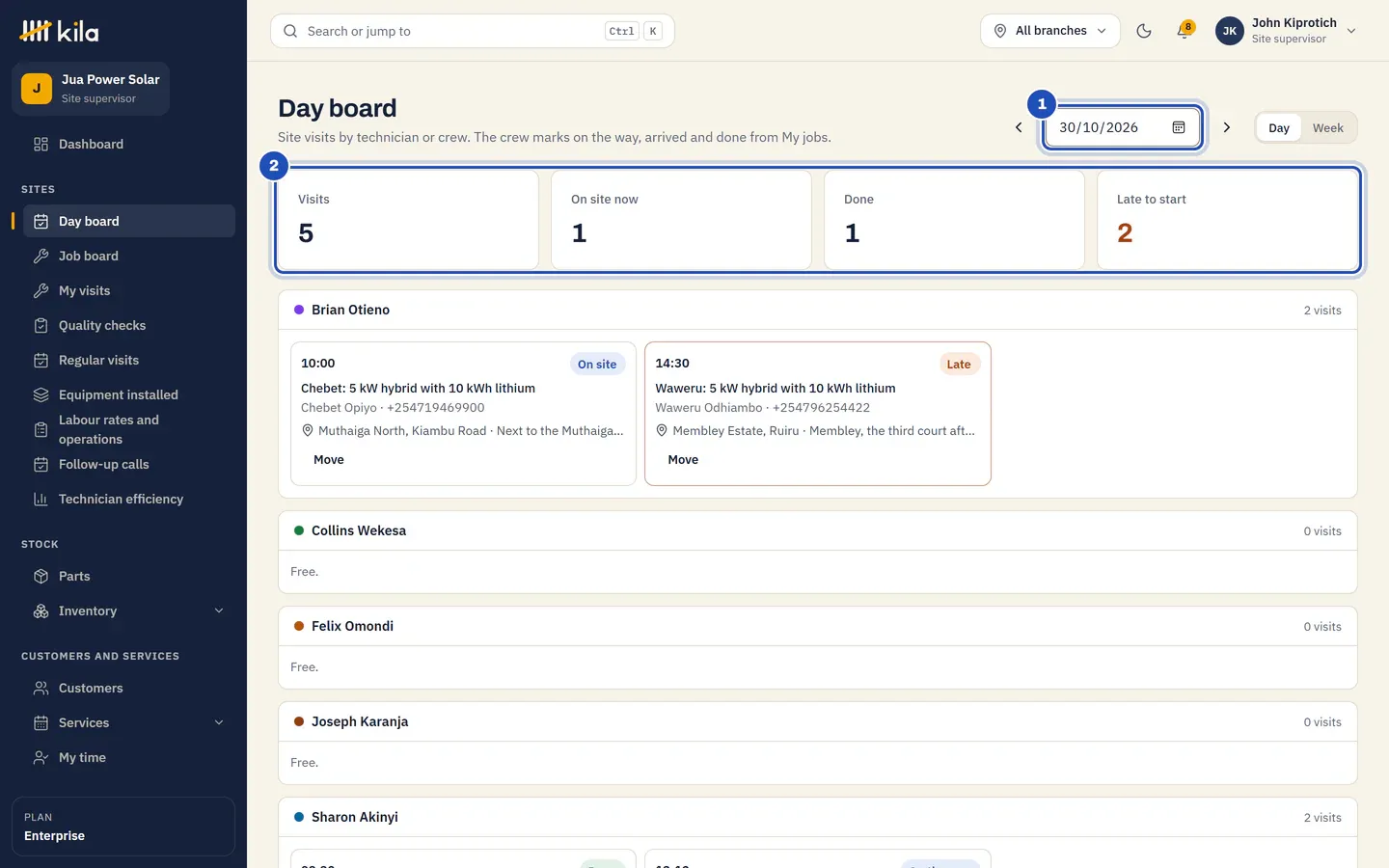
Task: Open the All branches dropdown
Action: tap(1050, 31)
